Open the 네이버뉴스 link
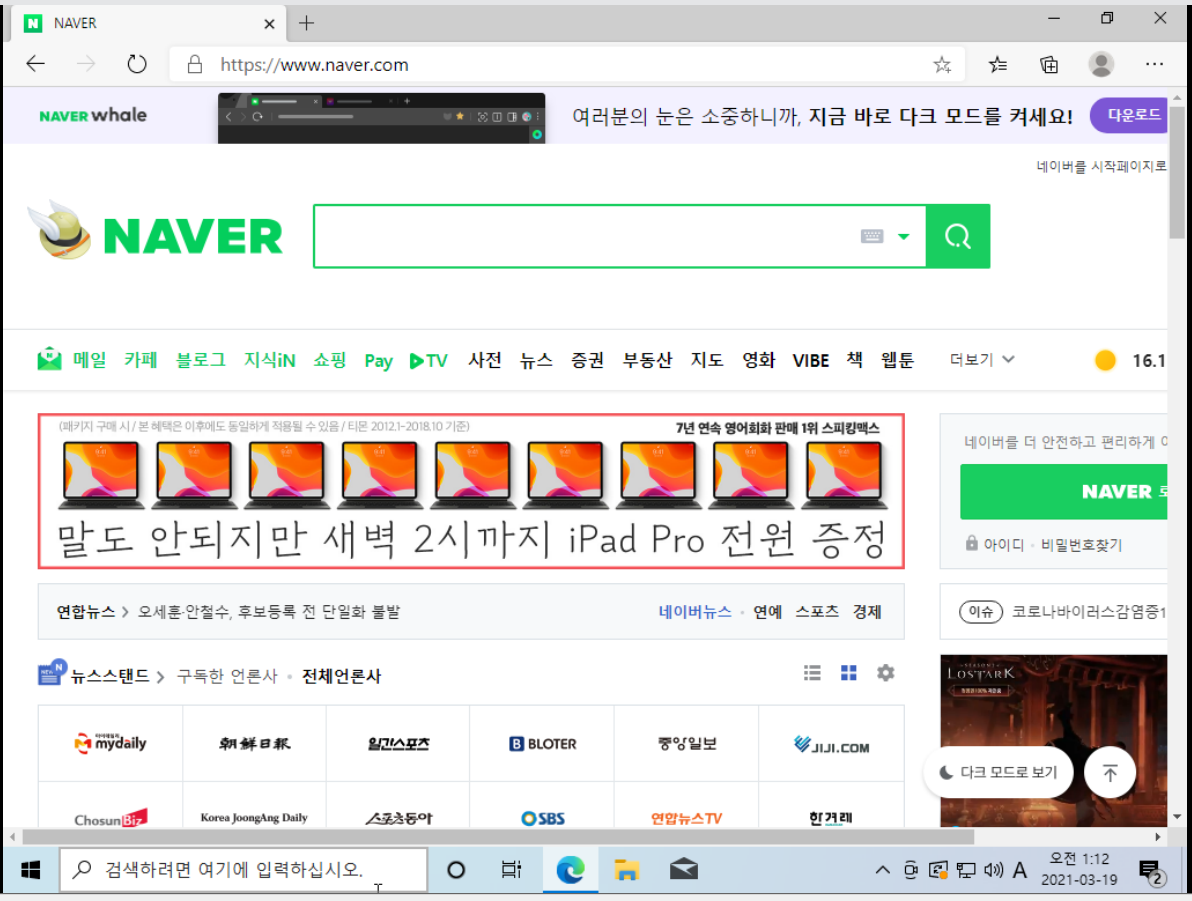This screenshot has width=1192, height=901. (695, 611)
